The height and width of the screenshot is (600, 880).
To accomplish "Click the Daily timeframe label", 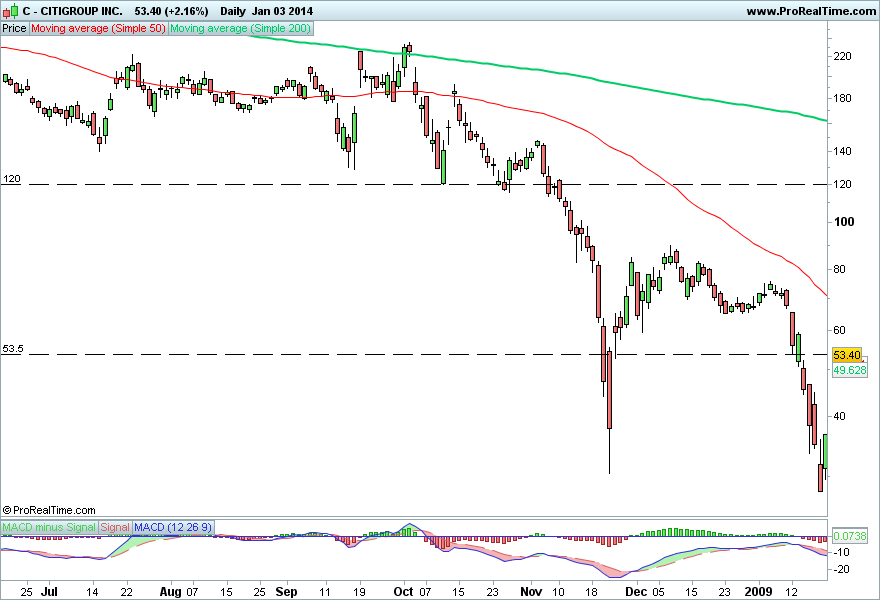I will click(233, 11).
